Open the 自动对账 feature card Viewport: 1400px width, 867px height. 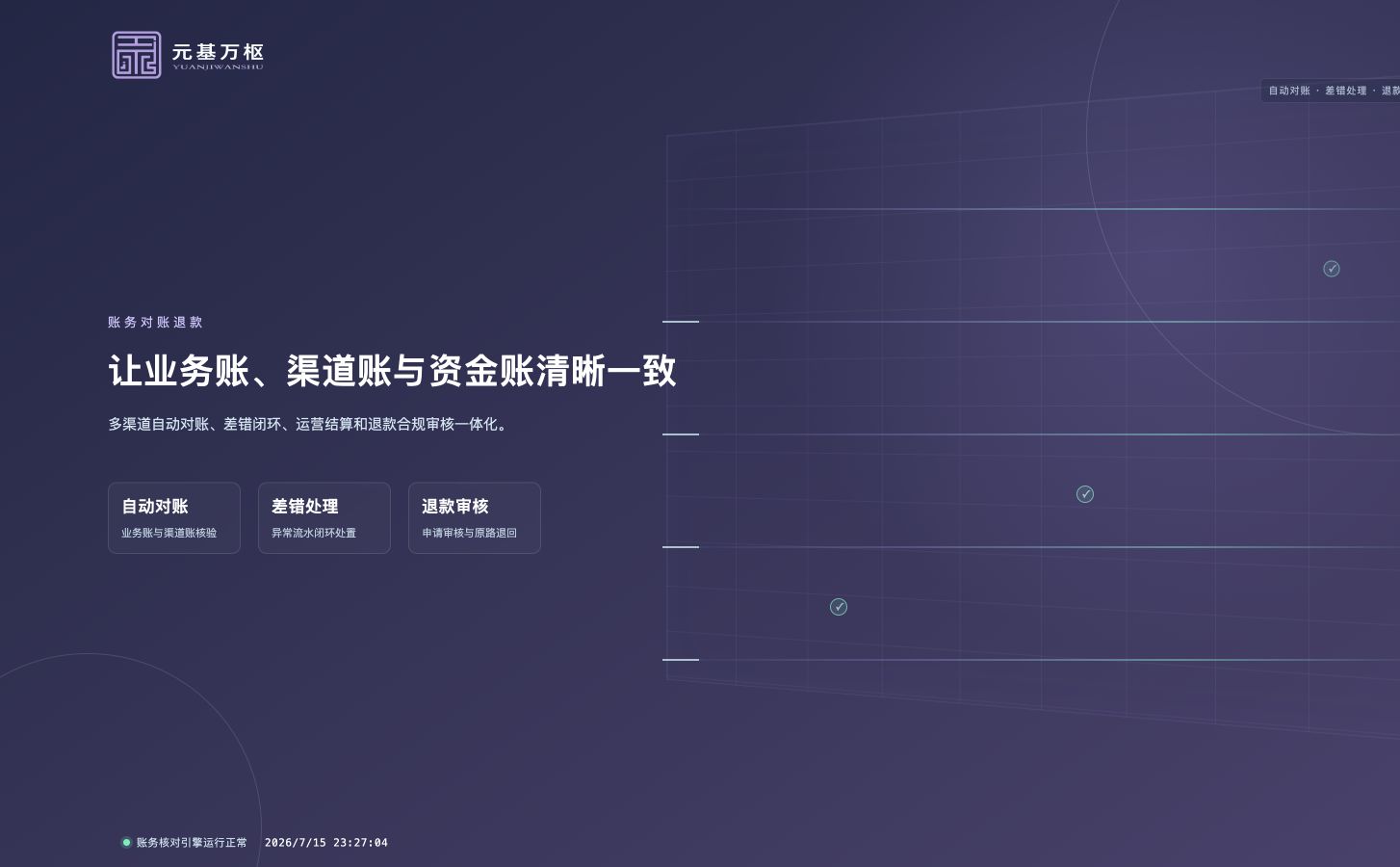click(x=174, y=518)
